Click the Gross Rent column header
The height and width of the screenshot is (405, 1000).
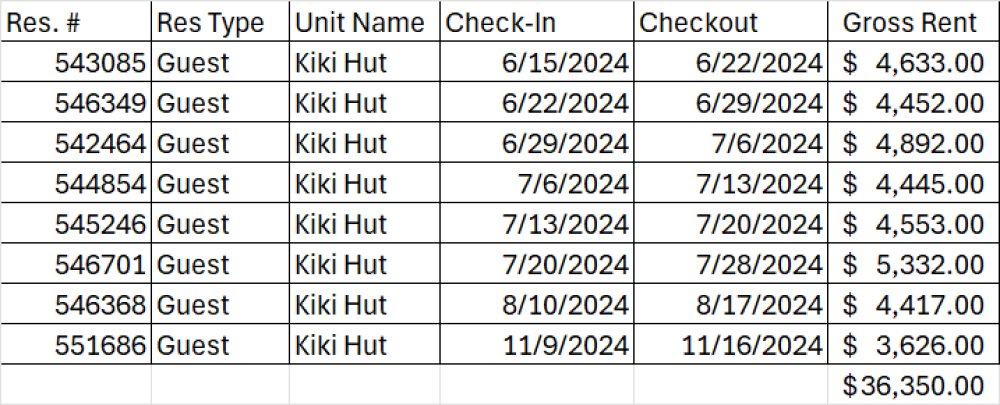point(913,22)
